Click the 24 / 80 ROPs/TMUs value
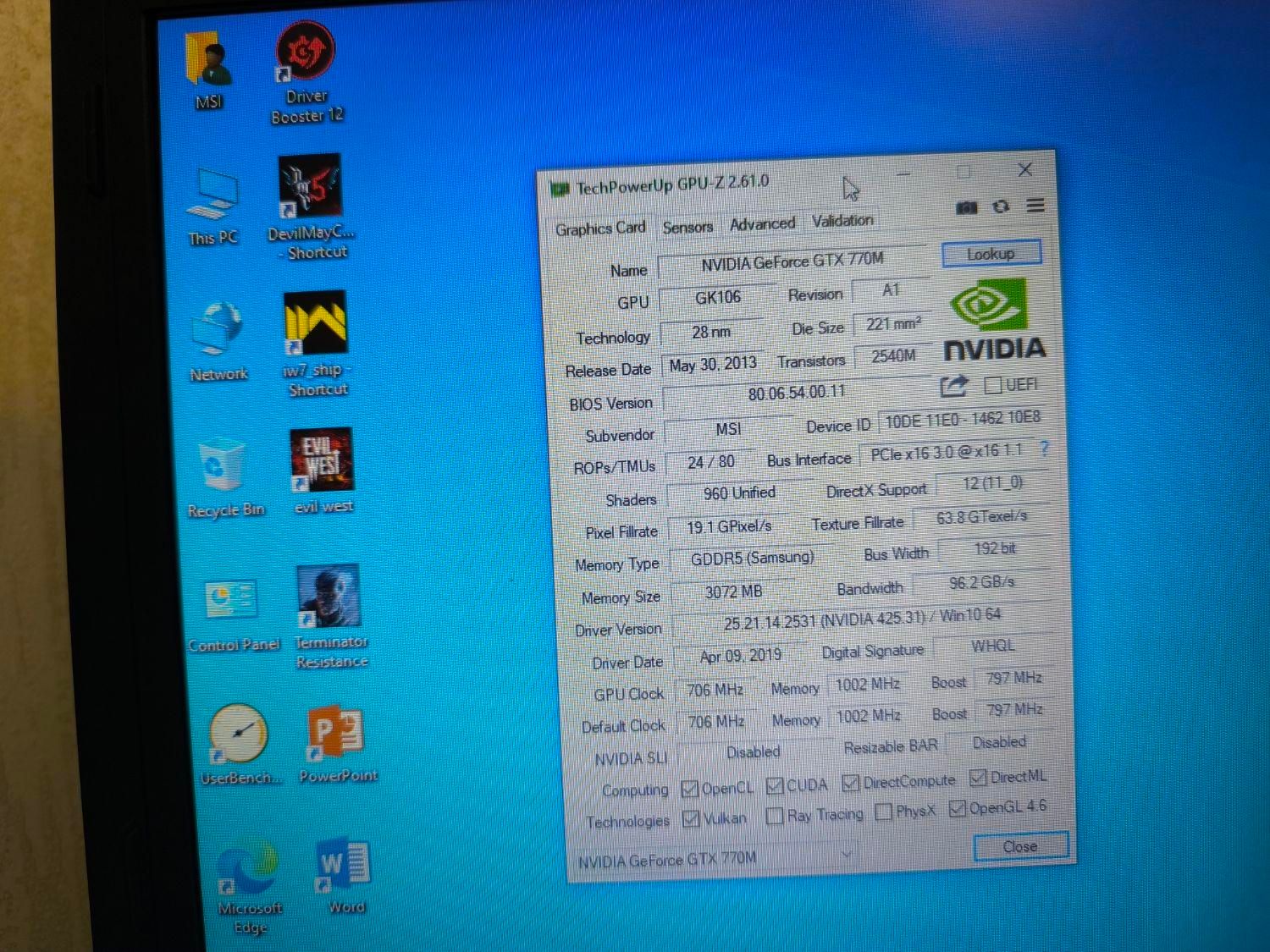1270x952 pixels. pyautogui.click(x=710, y=462)
